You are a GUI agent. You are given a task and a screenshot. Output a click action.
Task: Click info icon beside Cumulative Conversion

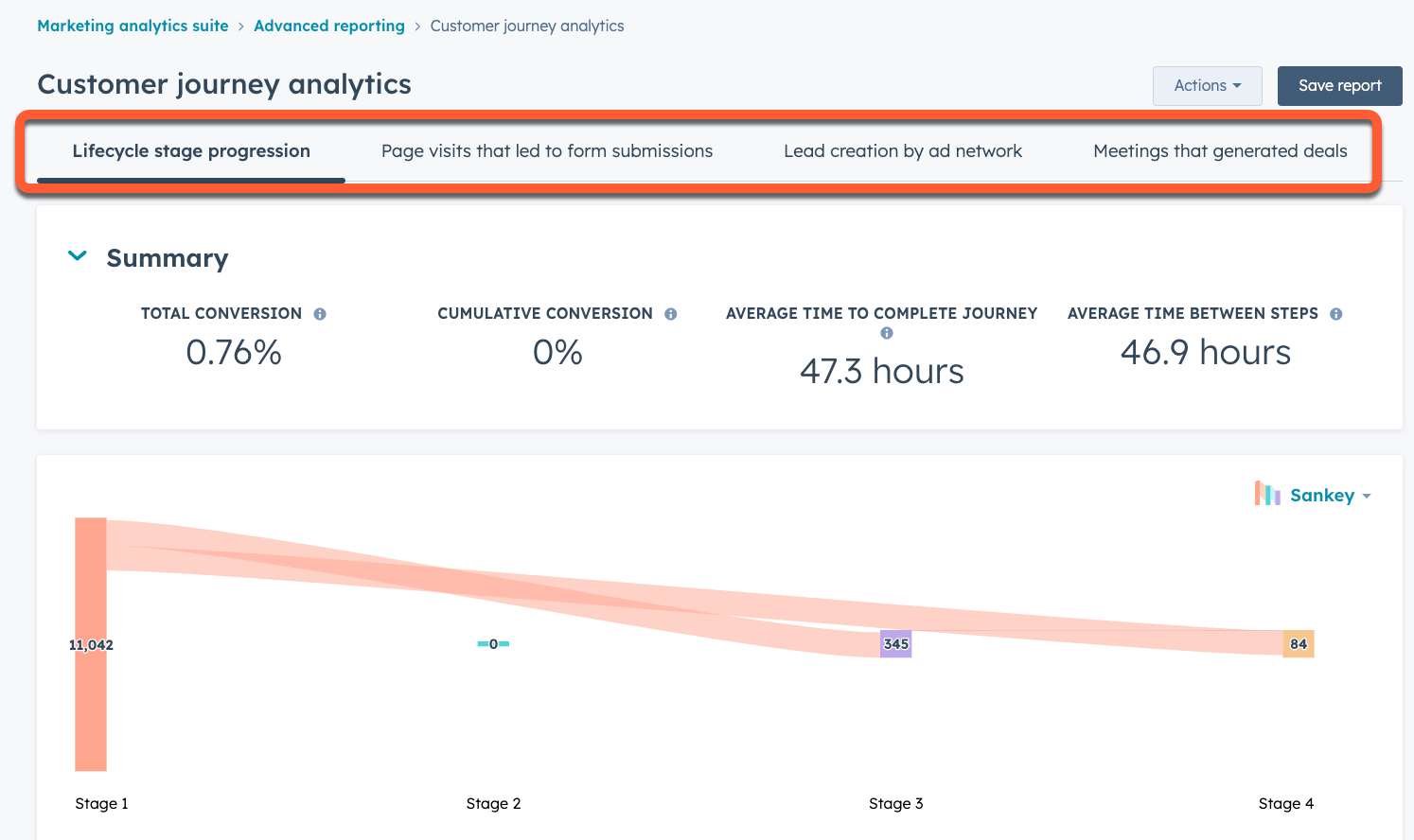coord(670,314)
